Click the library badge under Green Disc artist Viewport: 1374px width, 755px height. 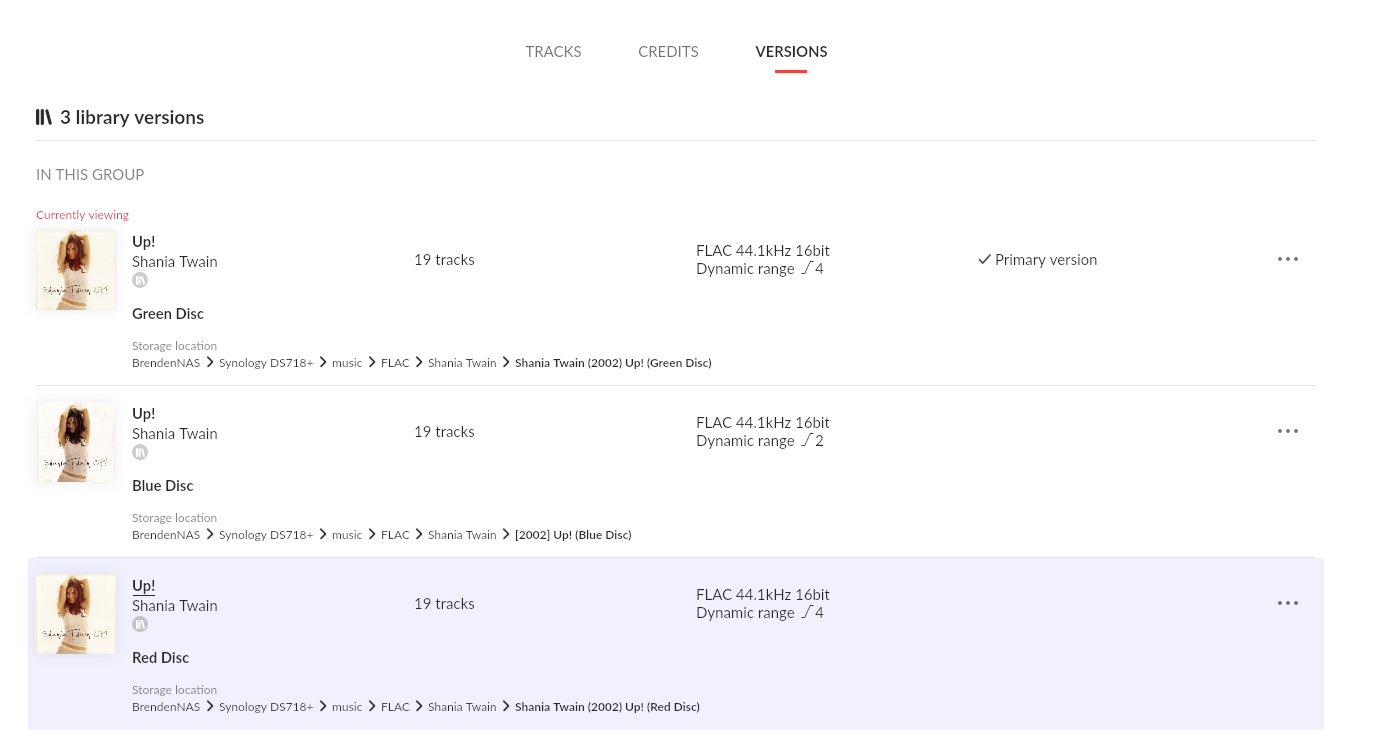point(141,280)
